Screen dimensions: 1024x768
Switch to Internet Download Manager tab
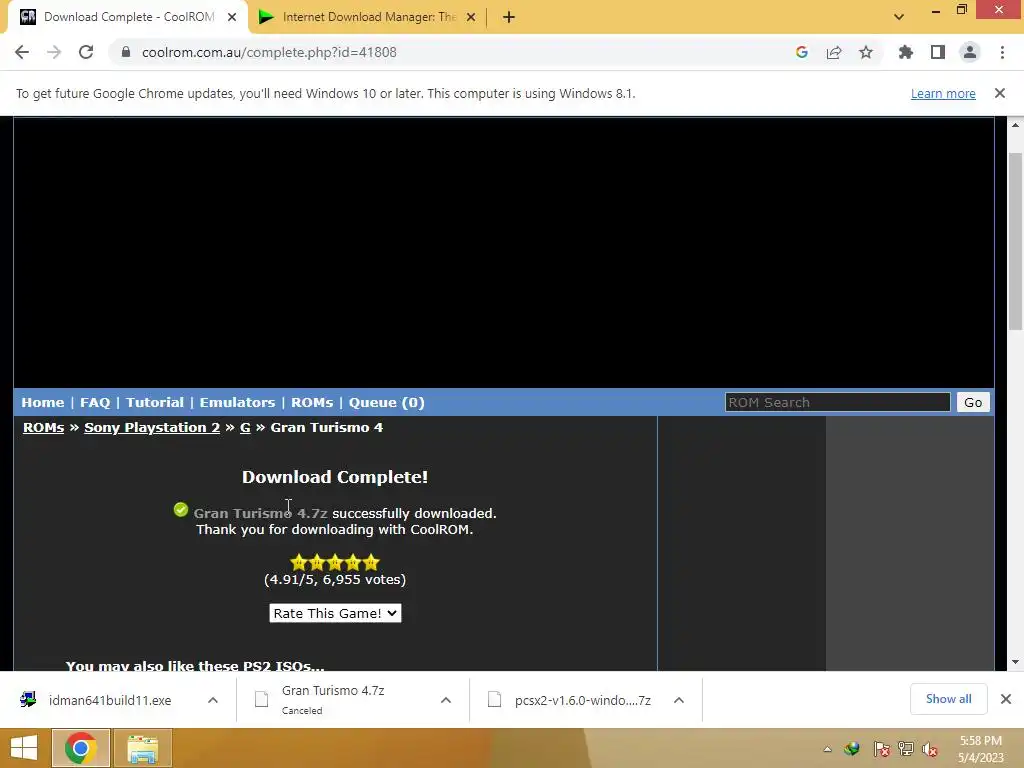368,17
